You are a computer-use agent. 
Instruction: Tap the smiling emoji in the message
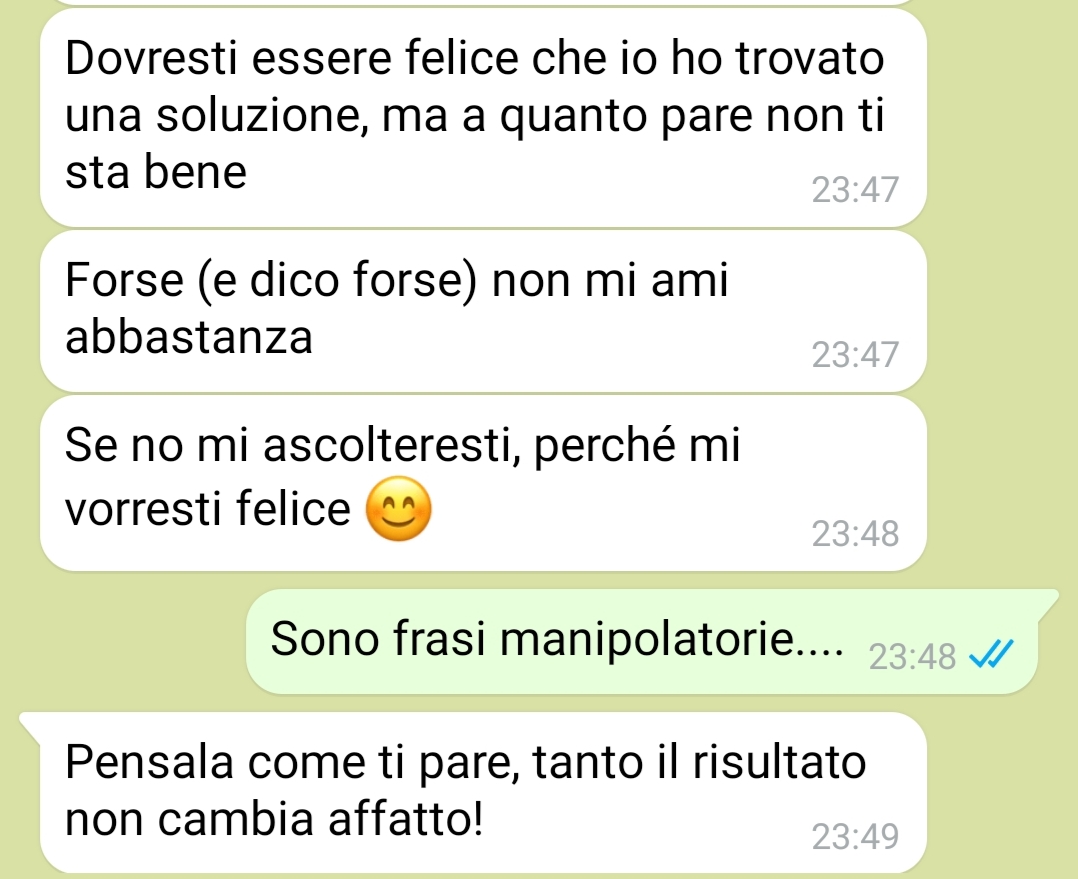pyautogui.click(x=398, y=509)
